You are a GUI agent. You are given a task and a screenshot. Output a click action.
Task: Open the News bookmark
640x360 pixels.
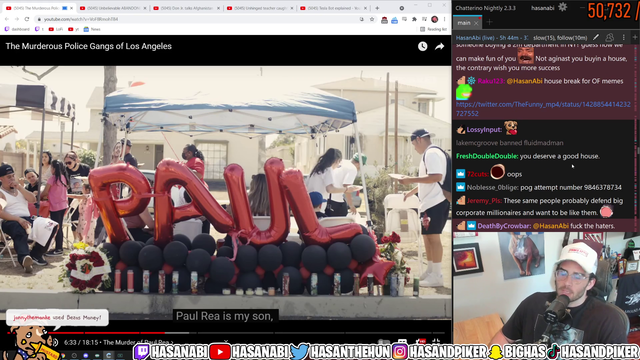point(92,29)
